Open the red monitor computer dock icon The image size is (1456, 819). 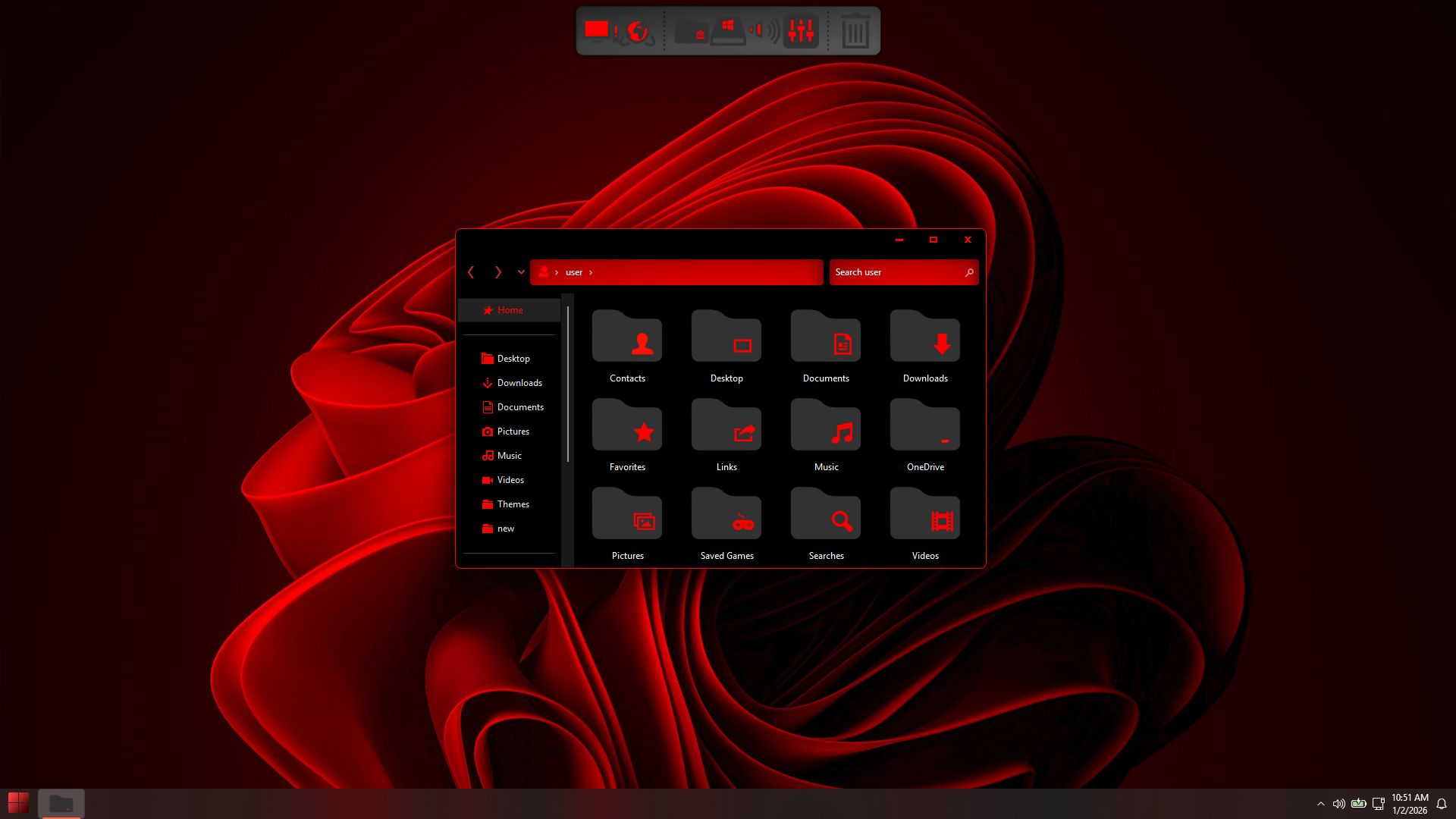(597, 30)
